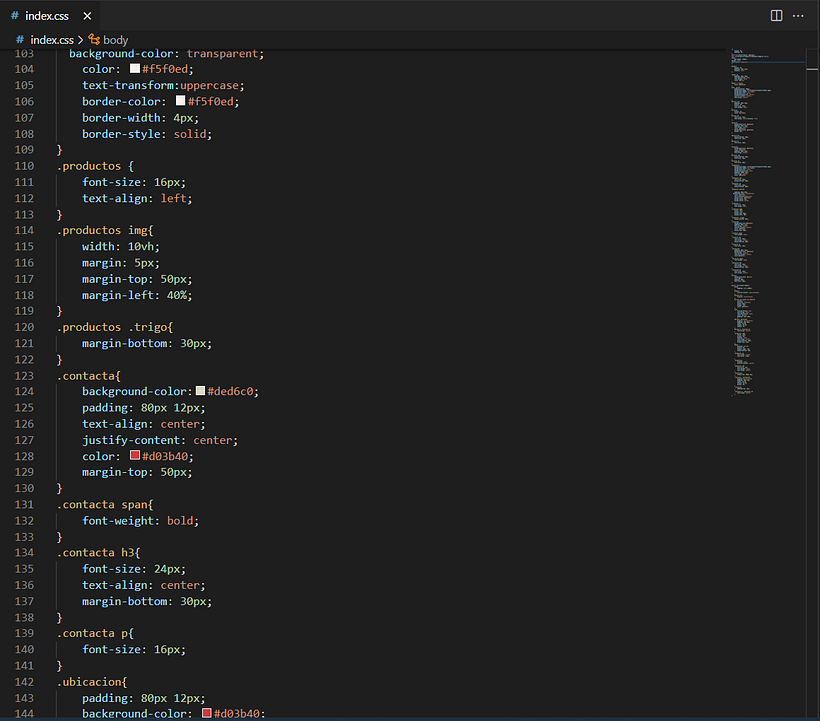Click line number 110 in the gutter
Viewport: 820px width, 721px height.
pos(24,166)
